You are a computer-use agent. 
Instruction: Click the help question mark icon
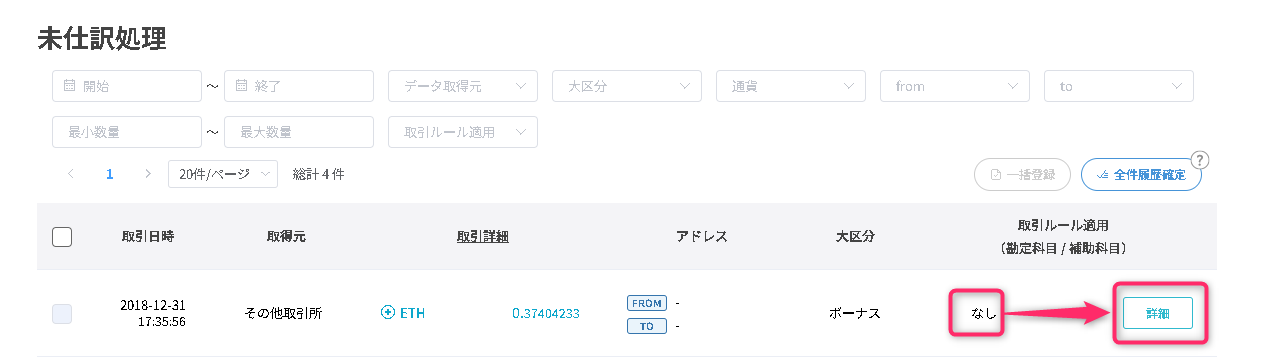pos(1200,160)
